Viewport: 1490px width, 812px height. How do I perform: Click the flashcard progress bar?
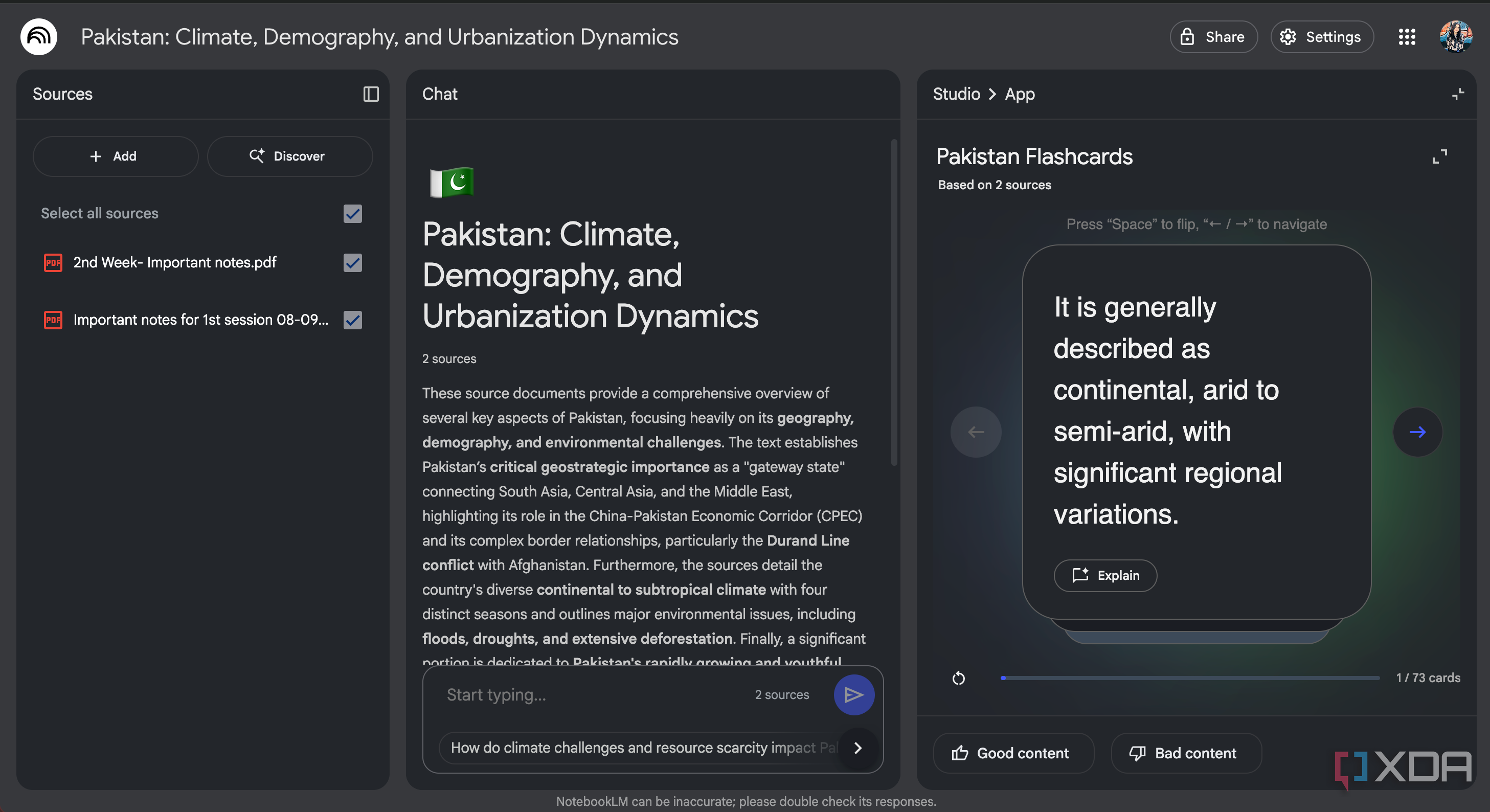tap(1190, 678)
